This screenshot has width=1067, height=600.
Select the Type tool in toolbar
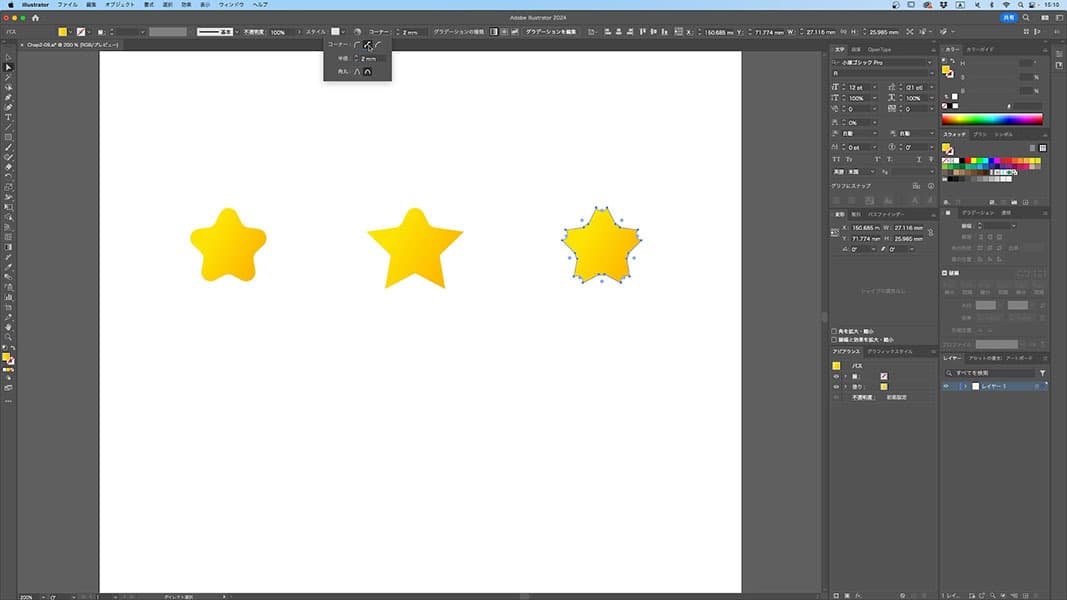[8, 117]
